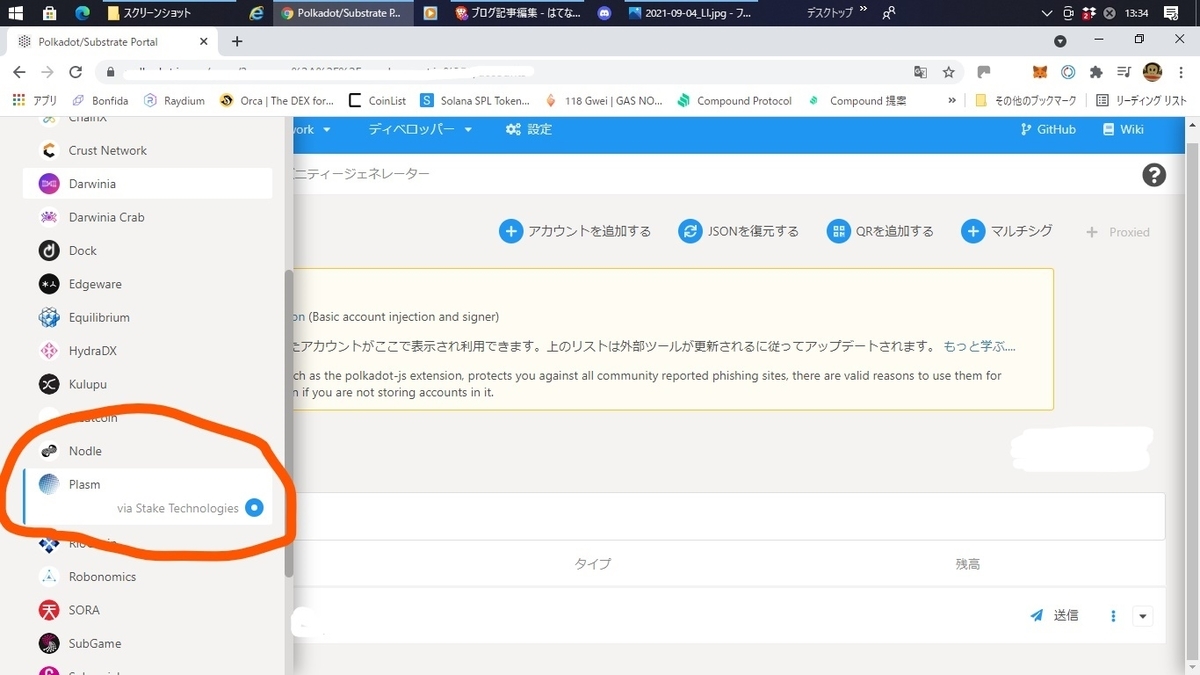Screen dimensions: 1200x675
Task: Click the Proxied button
Action: click(x=1118, y=232)
